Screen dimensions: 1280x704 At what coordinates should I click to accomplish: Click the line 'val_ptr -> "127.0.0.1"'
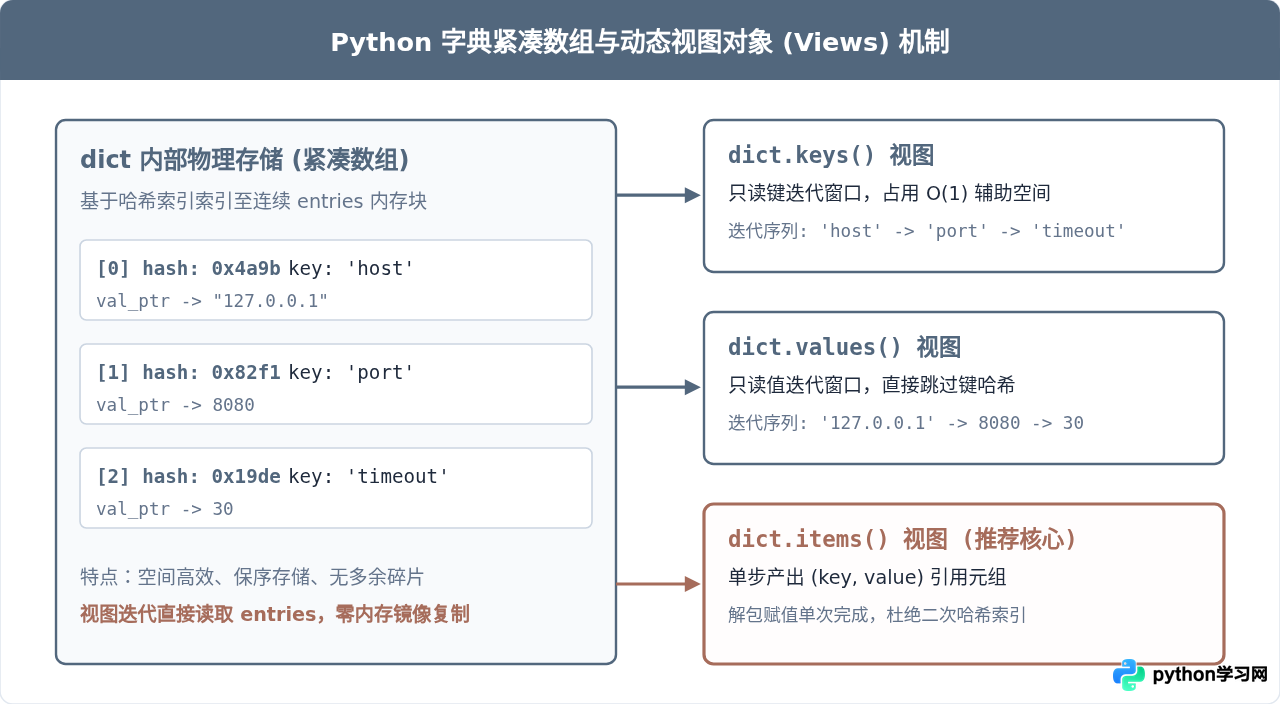(x=212, y=301)
